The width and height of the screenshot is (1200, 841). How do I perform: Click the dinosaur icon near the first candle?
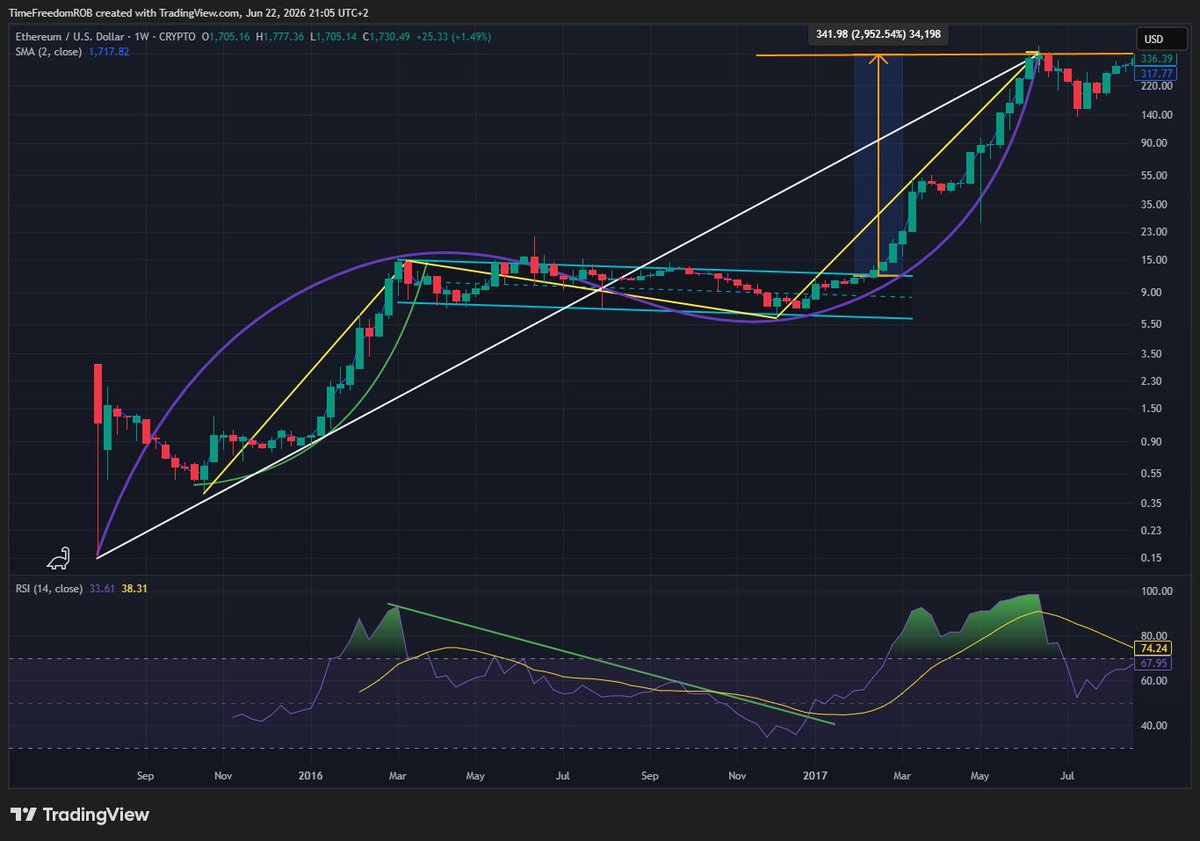pos(59,560)
